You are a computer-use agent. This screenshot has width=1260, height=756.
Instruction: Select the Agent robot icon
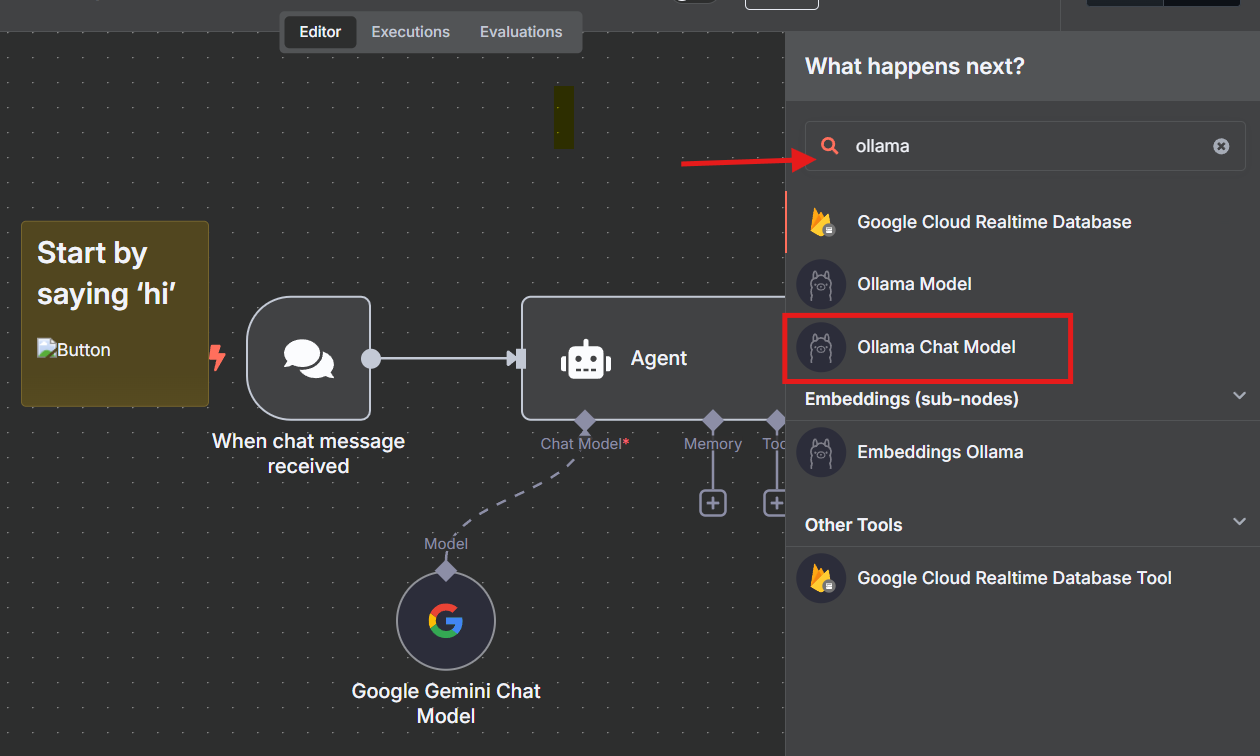point(585,359)
